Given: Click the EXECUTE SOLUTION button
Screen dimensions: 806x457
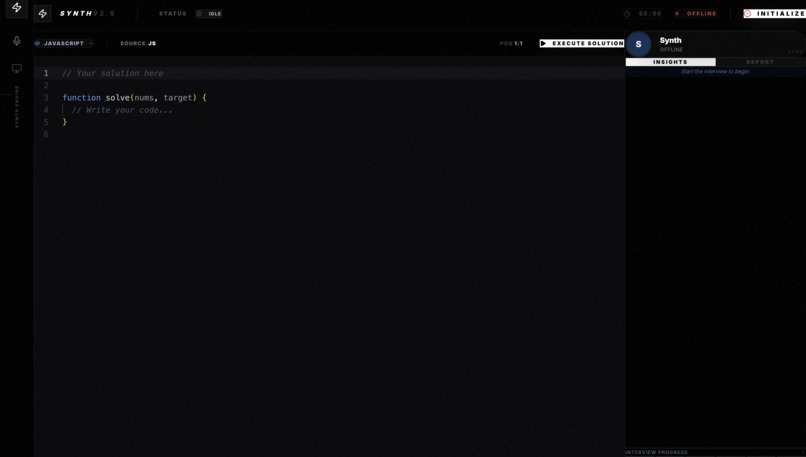Looking at the screenshot, I should click(x=582, y=43).
